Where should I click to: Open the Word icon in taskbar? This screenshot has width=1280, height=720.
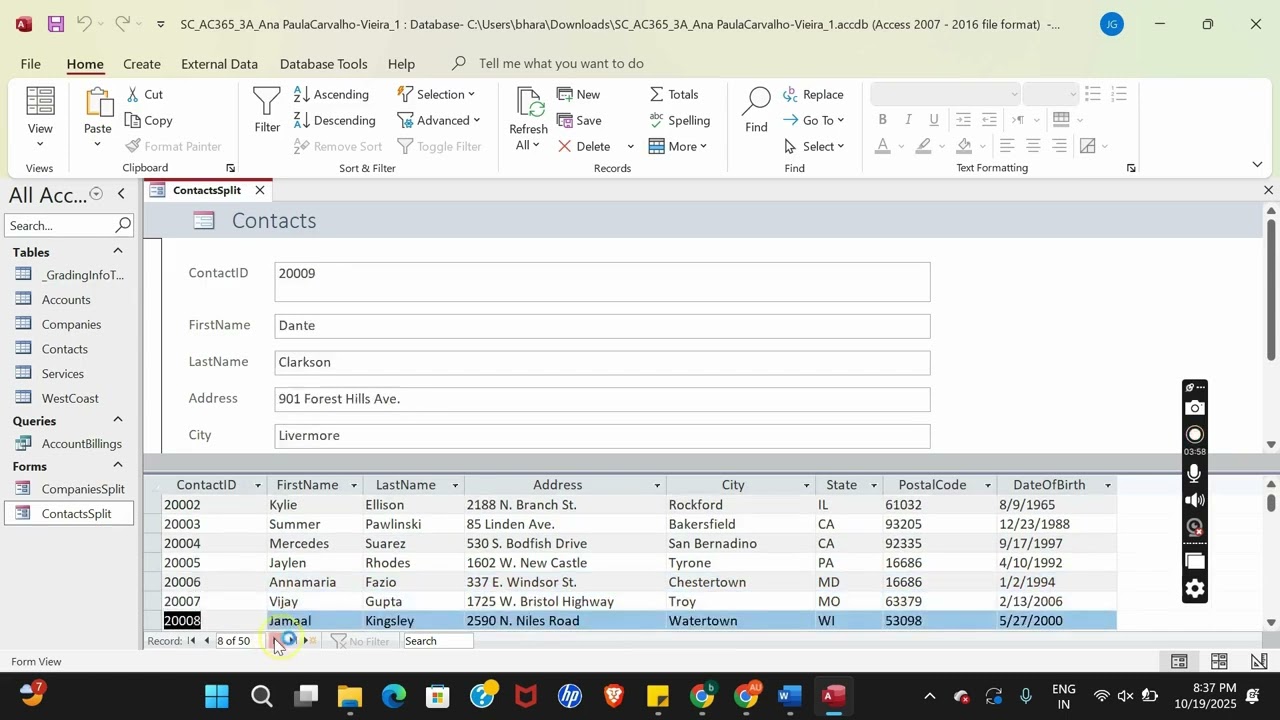coord(789,696)
